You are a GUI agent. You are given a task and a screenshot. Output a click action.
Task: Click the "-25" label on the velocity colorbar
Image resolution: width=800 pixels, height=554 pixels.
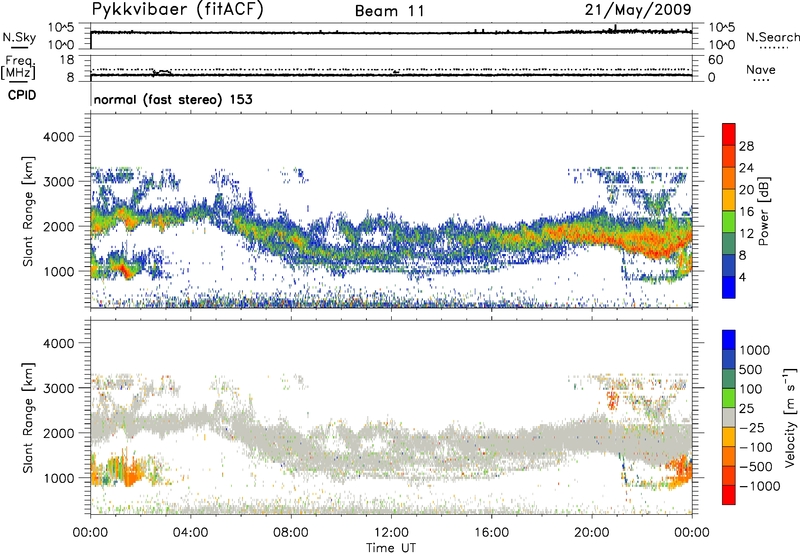[x=752, y=427]
